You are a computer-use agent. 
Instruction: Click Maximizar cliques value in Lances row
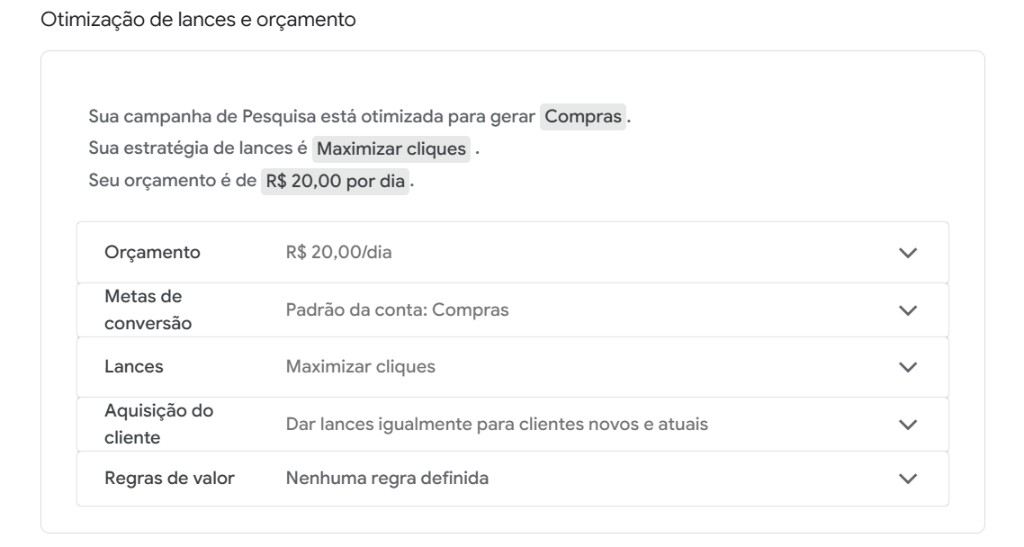click(x=360, y=366)
